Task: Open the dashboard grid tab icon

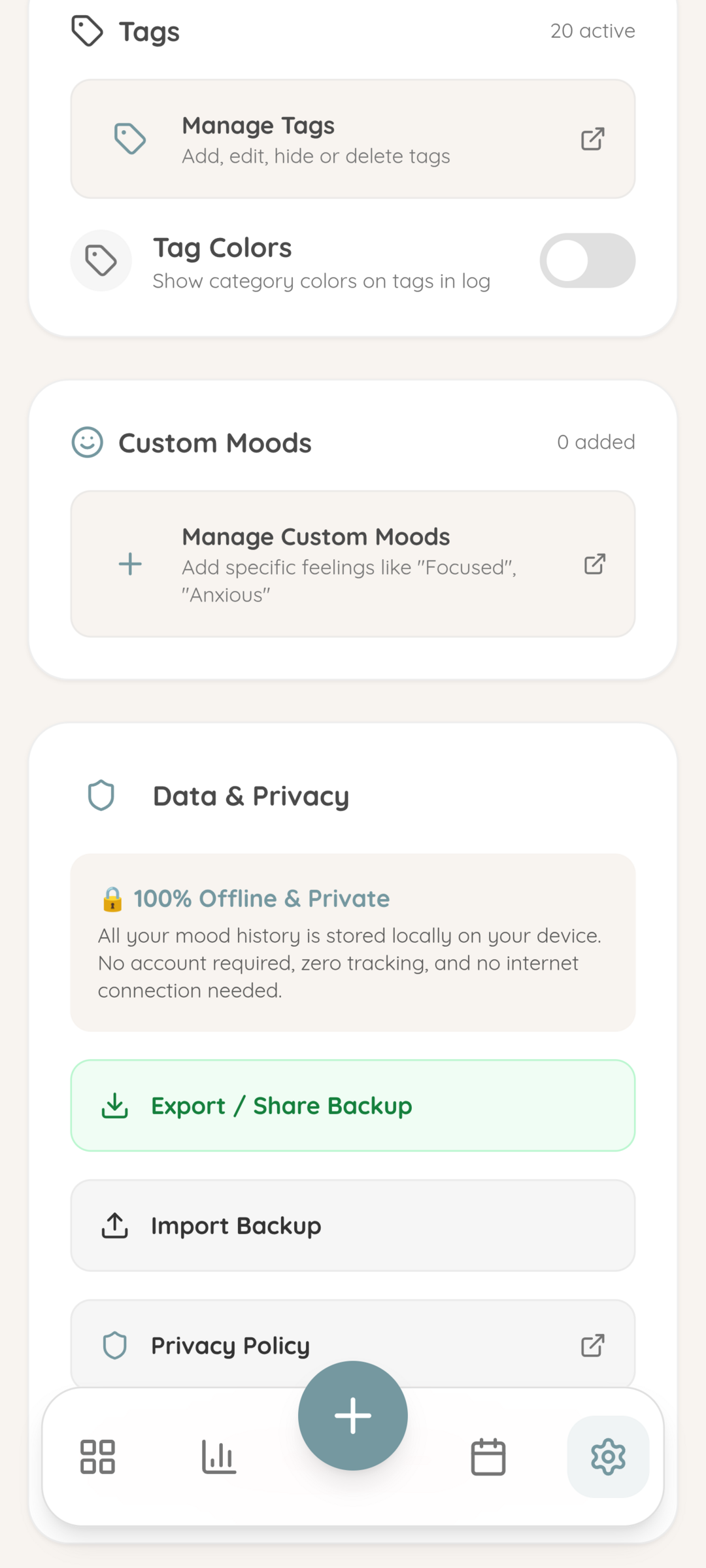Action: coord(97,1456)
